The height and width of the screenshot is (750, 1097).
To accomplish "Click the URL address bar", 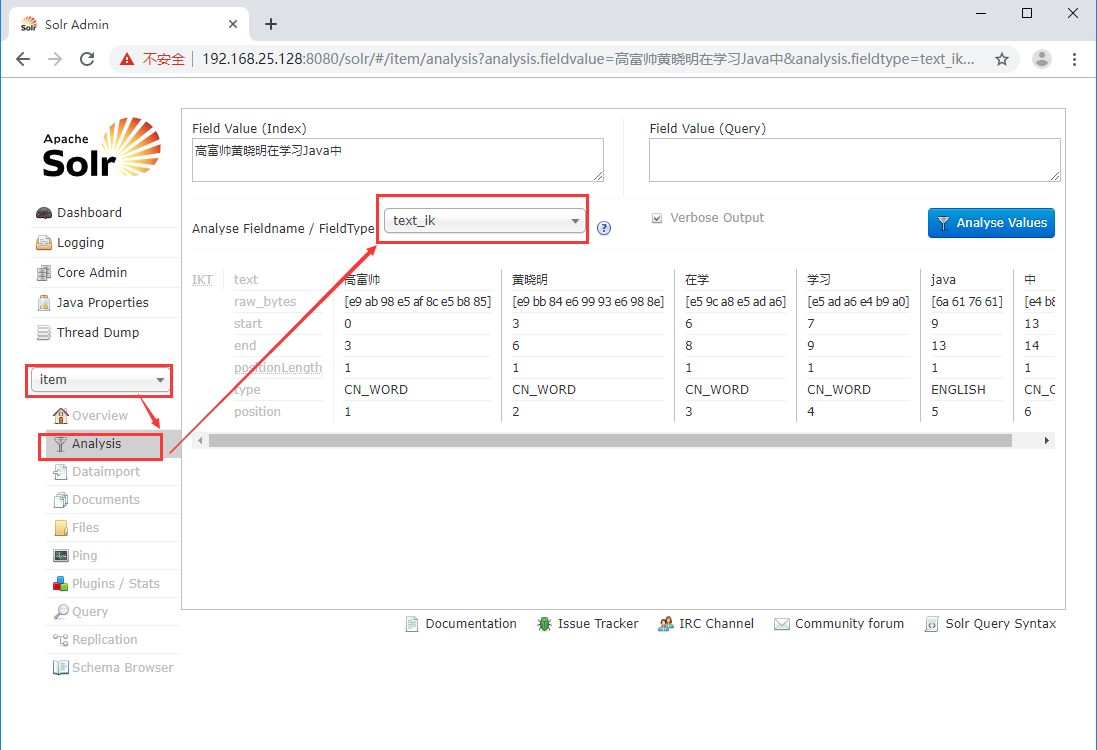I will [x=588, y=59].
